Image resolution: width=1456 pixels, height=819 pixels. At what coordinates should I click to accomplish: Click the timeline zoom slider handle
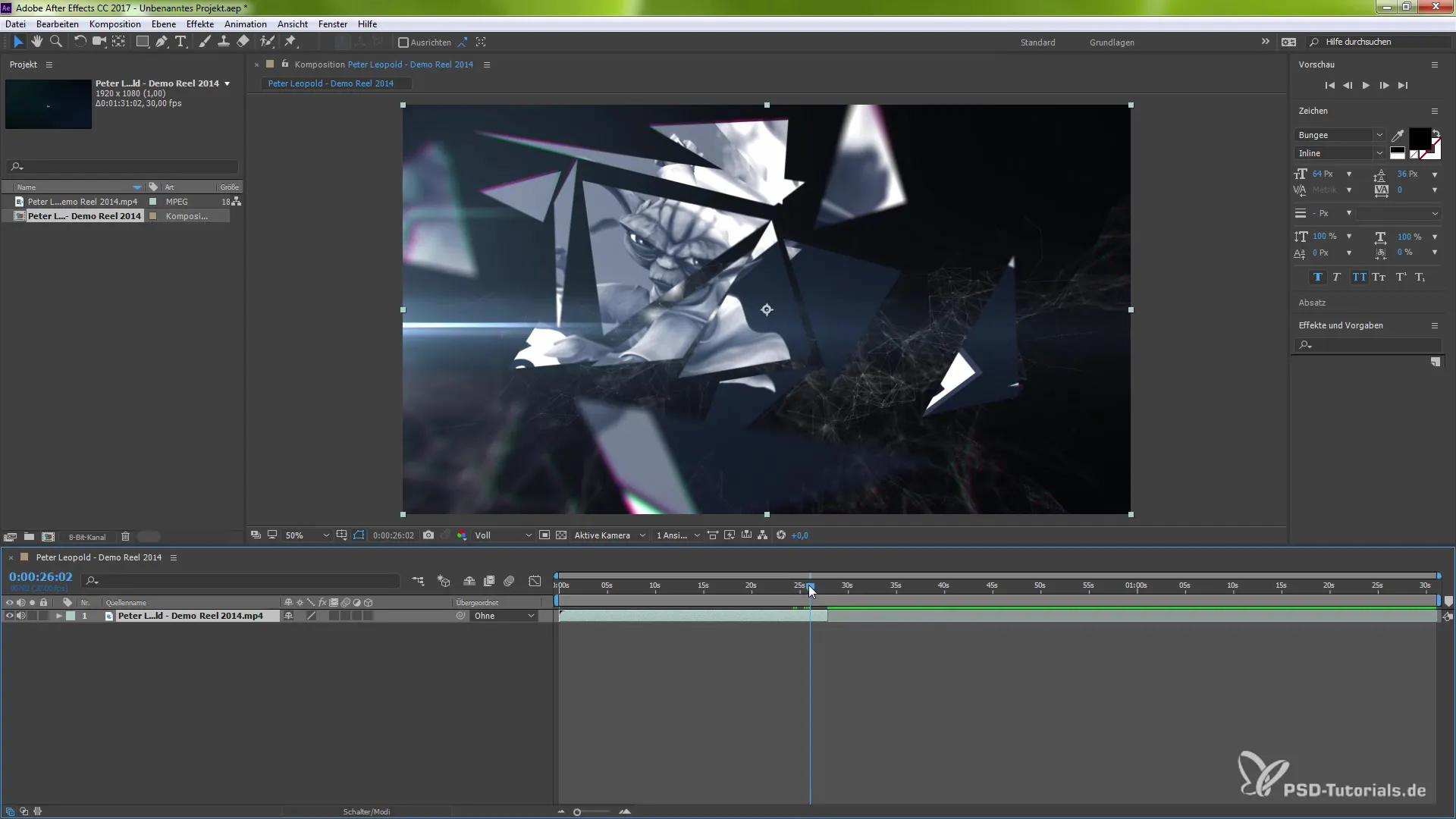[577, 812]
